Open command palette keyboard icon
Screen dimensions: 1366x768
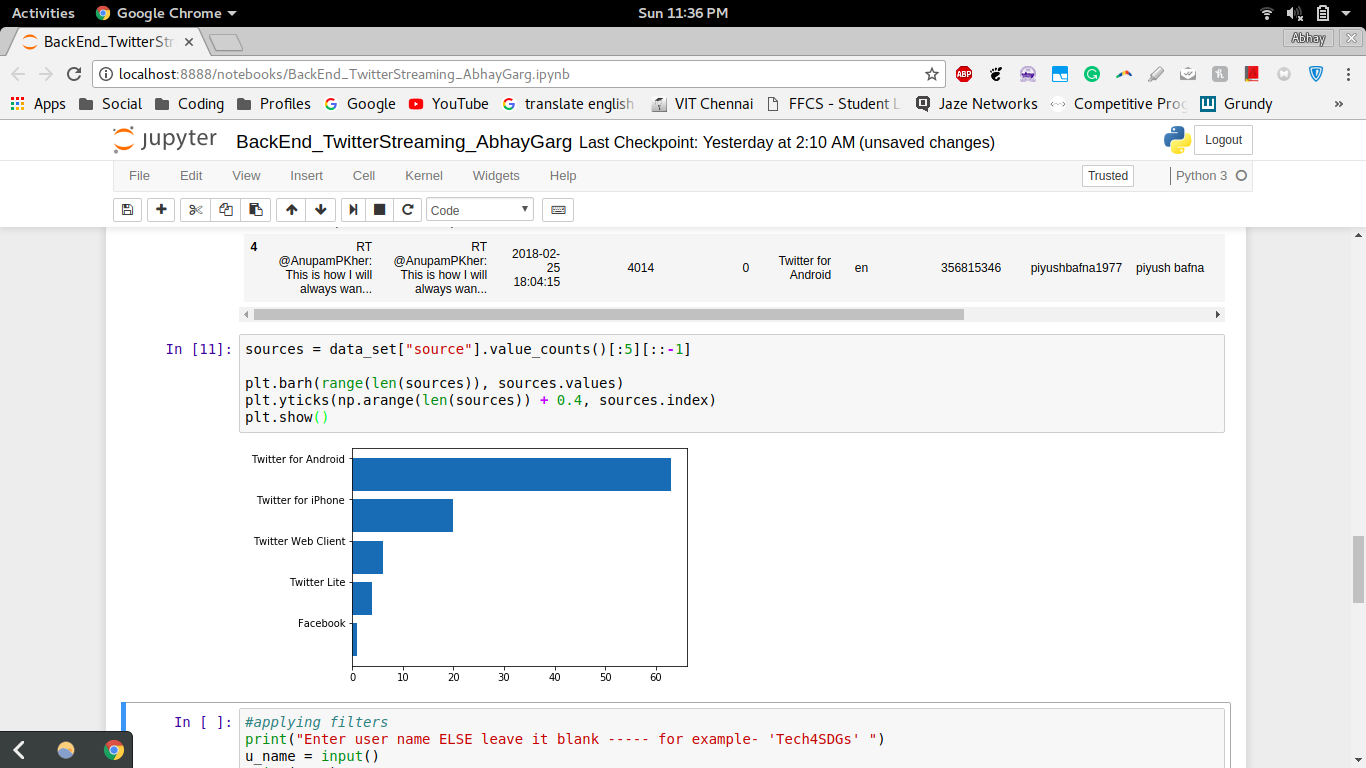coord(558,210)
